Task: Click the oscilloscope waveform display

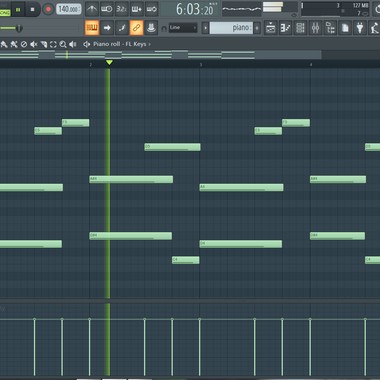Action: [242, 9]
